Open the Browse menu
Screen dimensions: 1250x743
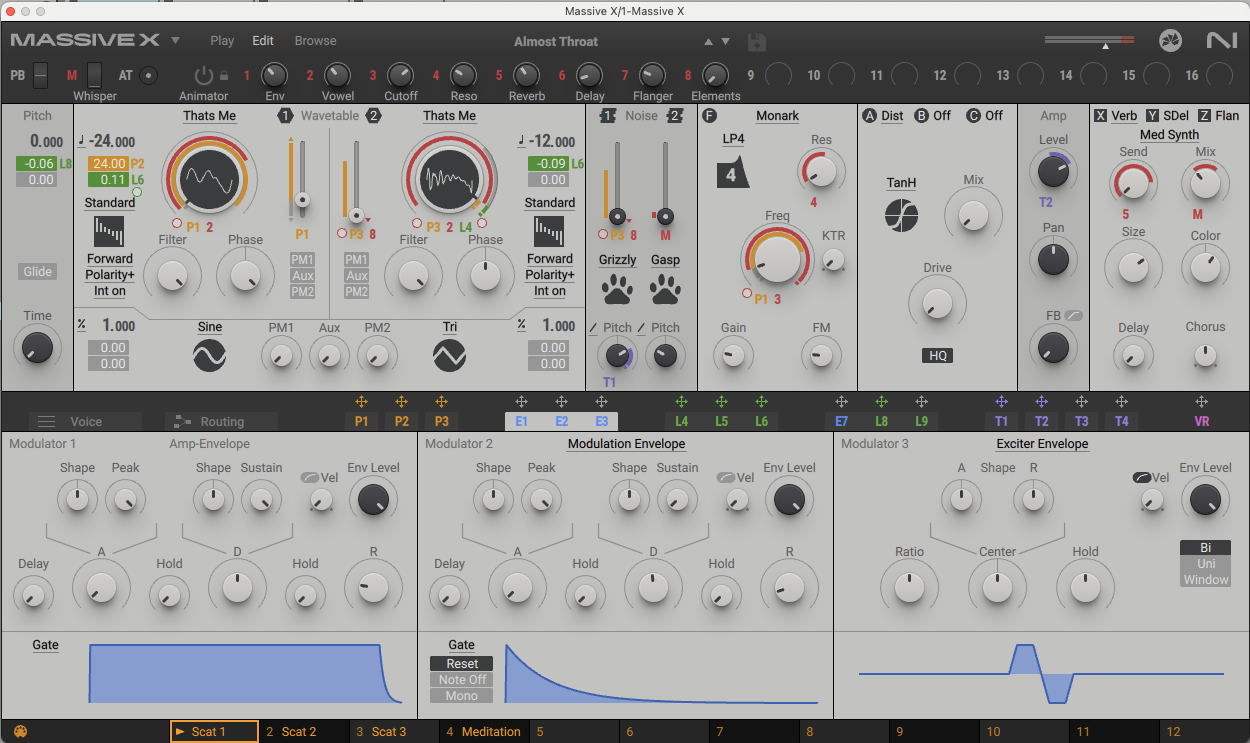tap(315, 40)
